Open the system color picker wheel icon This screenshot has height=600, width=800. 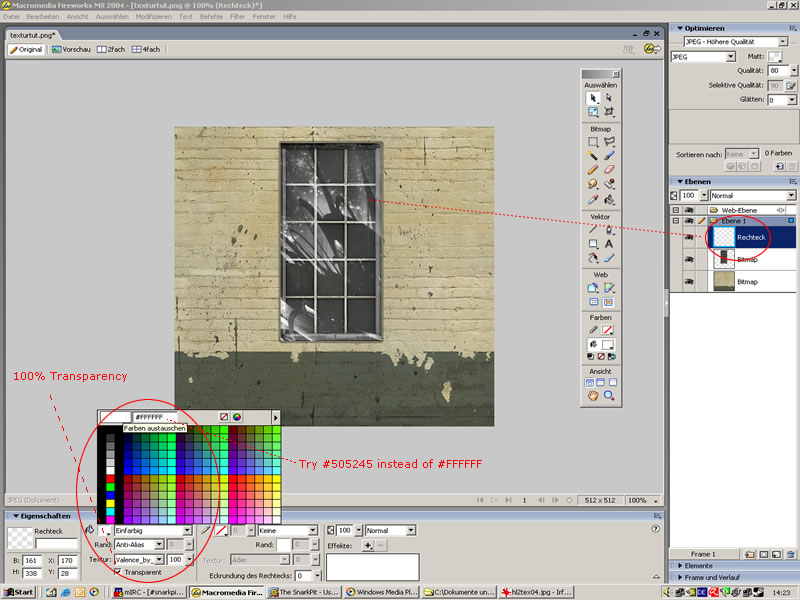pos(237,416)
